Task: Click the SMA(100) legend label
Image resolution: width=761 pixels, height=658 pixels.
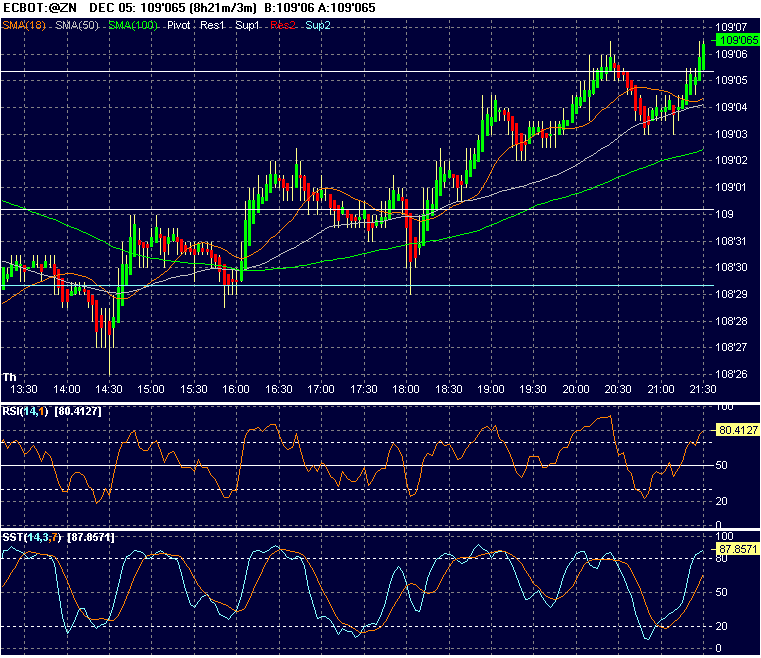Action: (133, 25)
